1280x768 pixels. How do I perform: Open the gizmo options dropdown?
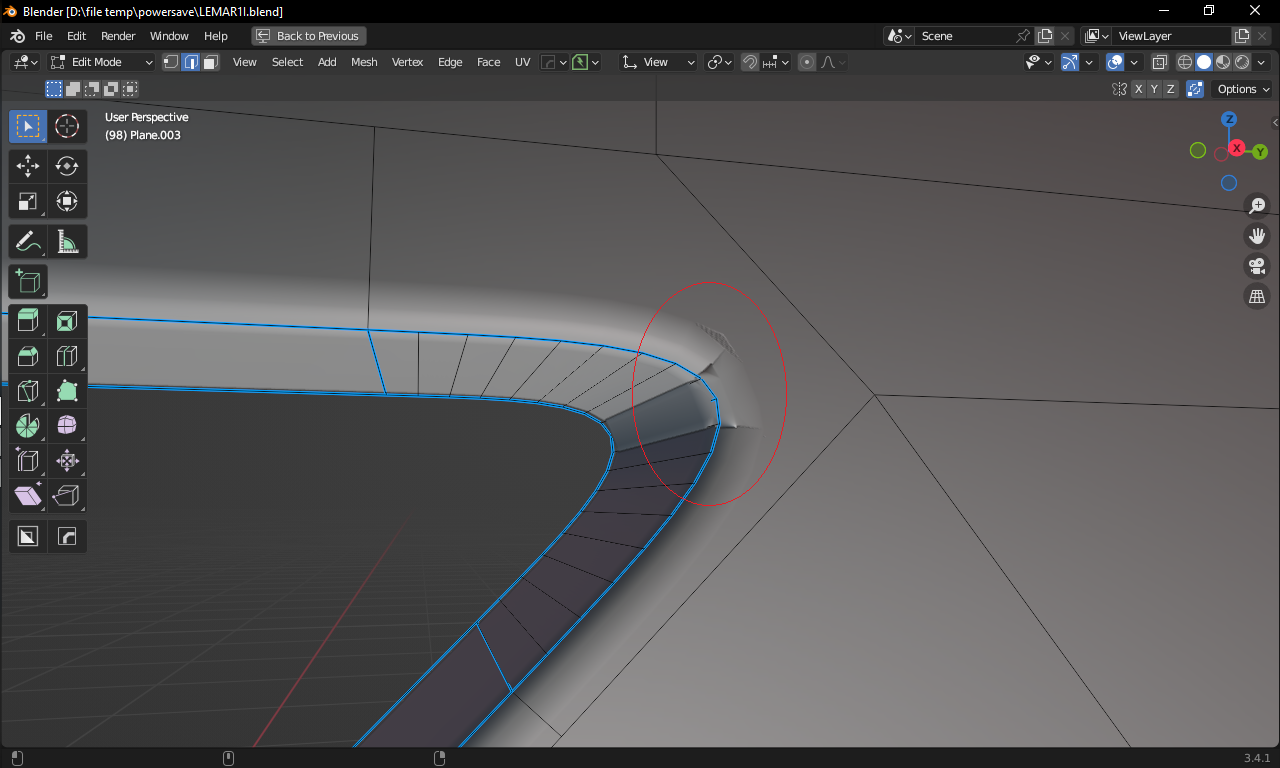coord(1088,62)
